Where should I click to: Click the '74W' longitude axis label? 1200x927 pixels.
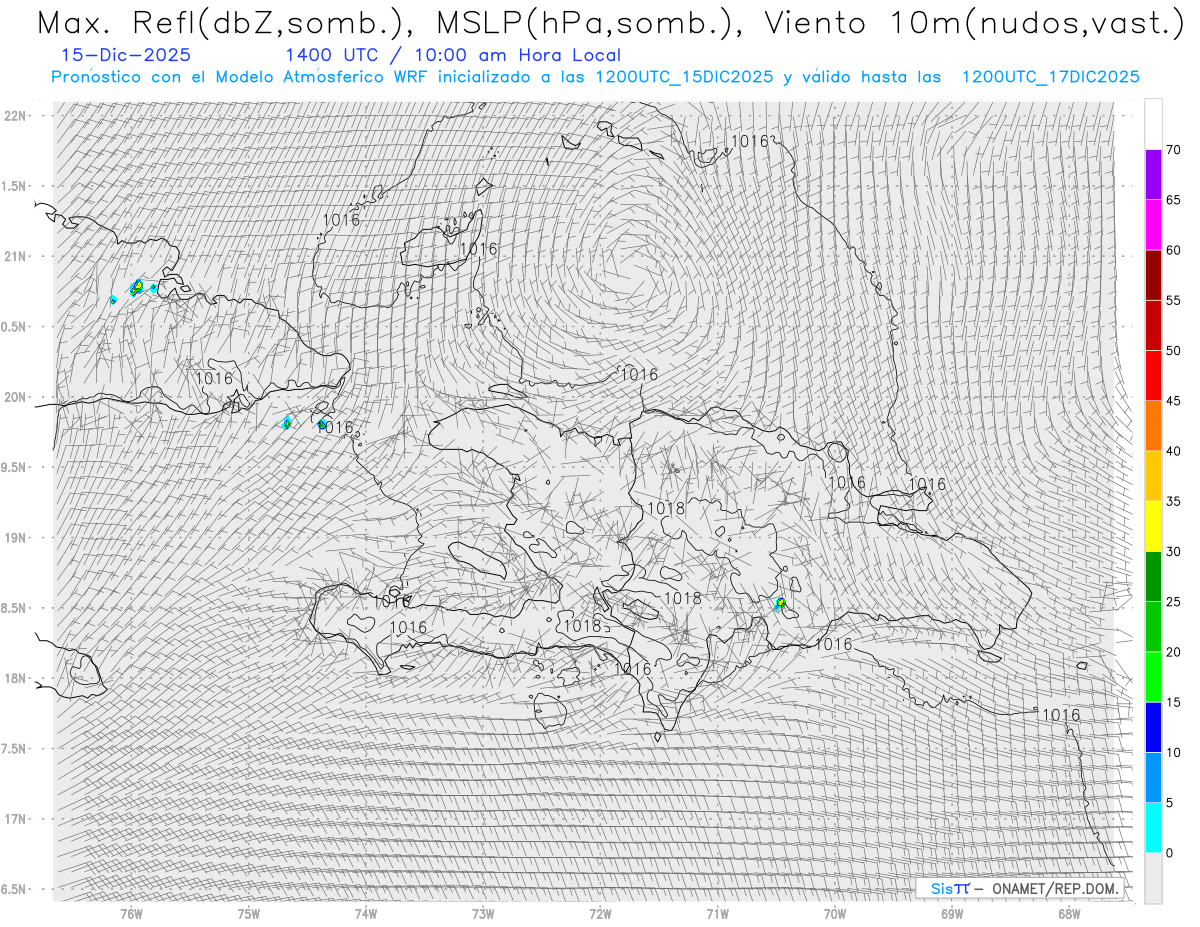coord(366,913)
